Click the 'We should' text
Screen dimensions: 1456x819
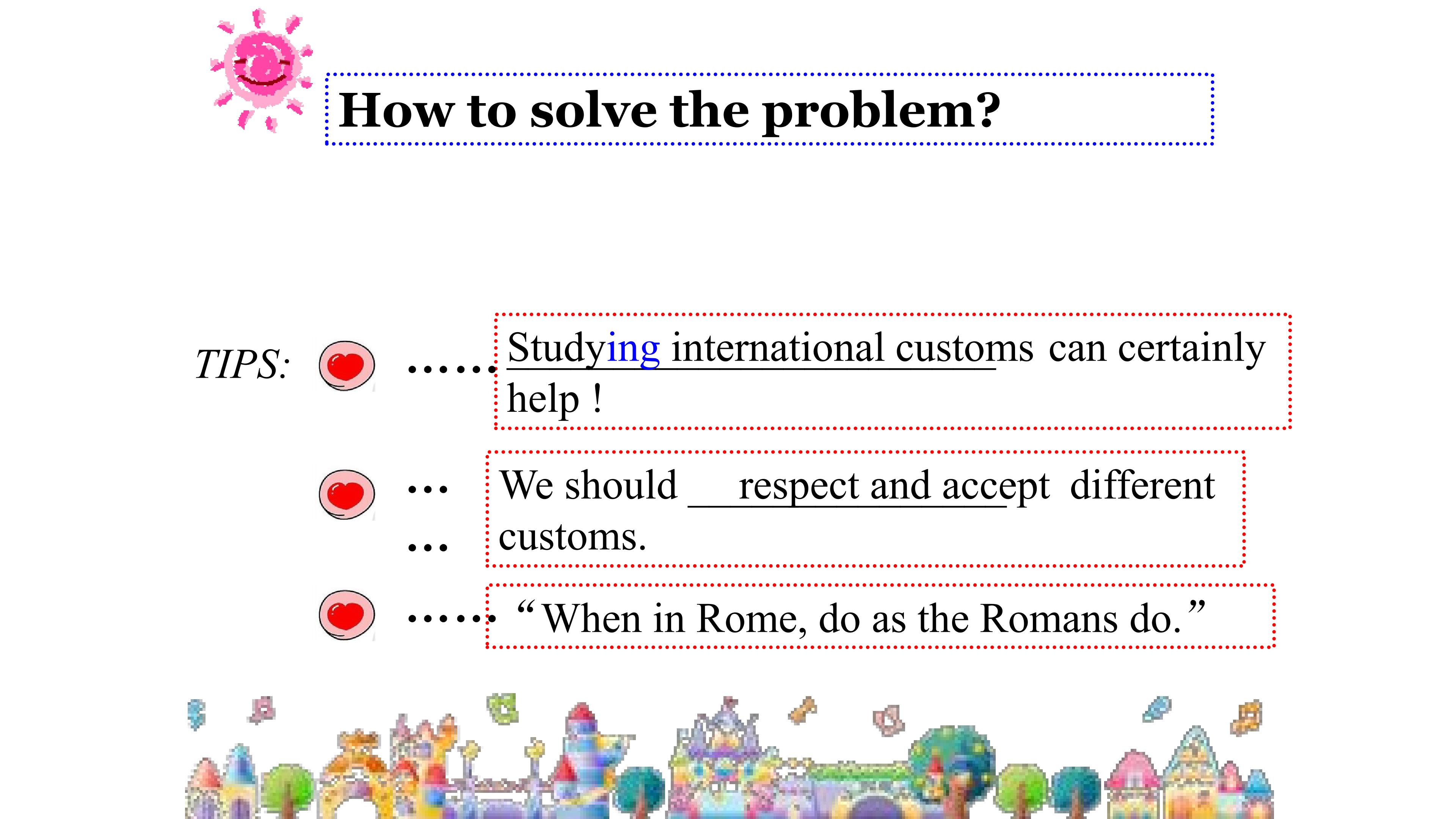pos(588,485)
